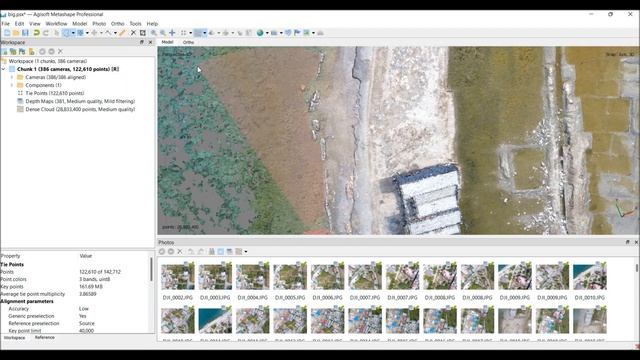Click the highlighted blue icon in Photos toolbar

click(221, 251)
